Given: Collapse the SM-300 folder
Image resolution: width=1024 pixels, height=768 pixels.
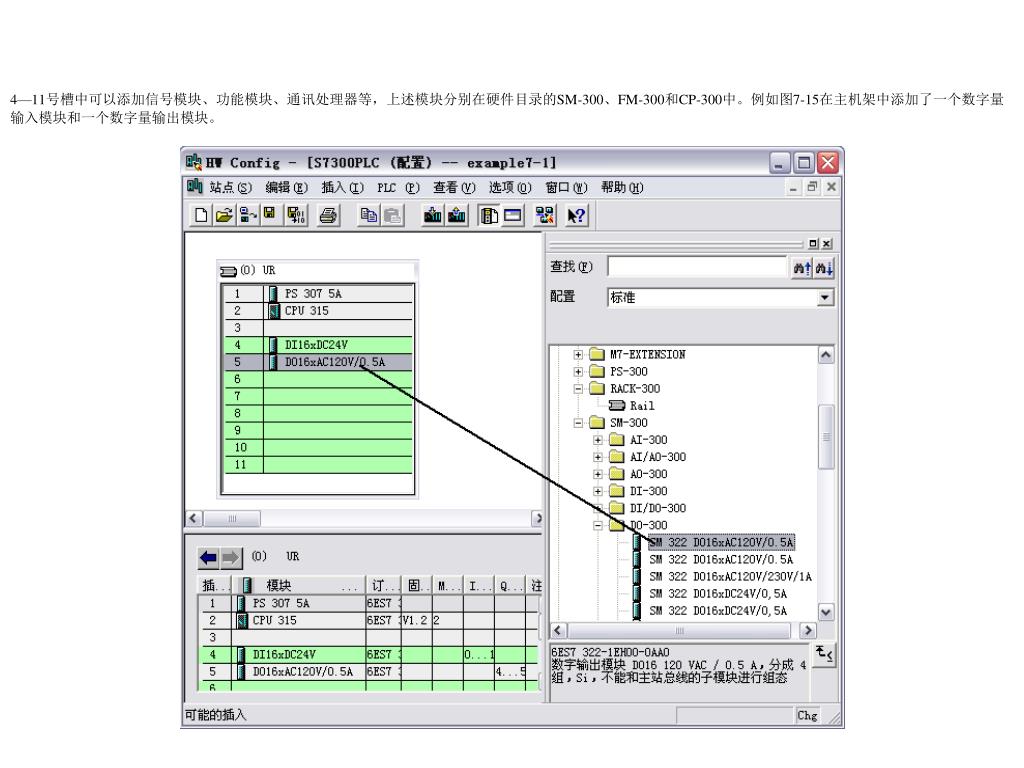Looking at the screenshot, I should click(x=578, y=423).
